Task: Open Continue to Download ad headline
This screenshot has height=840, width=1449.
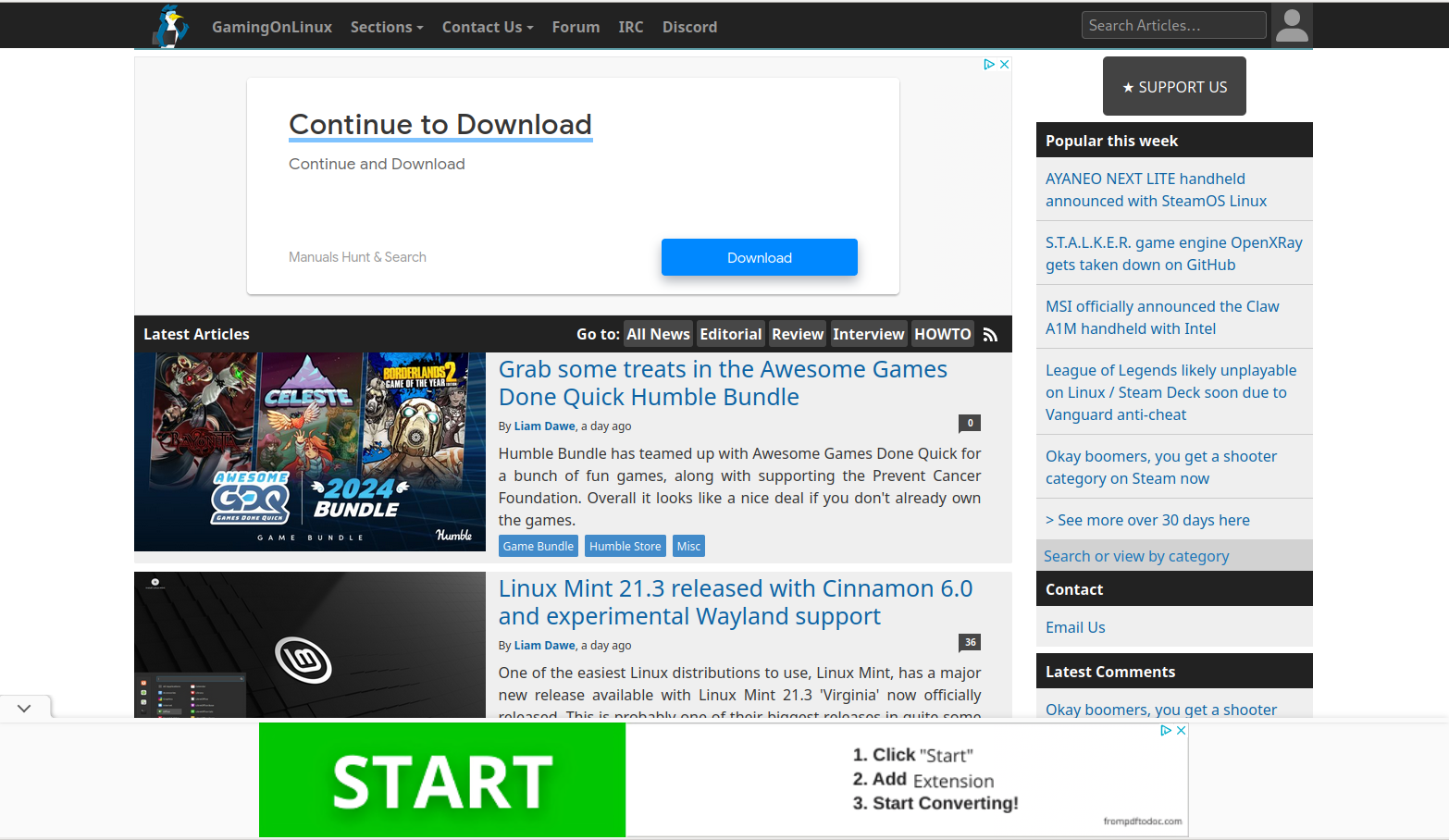Action: [x=440, y=124]
